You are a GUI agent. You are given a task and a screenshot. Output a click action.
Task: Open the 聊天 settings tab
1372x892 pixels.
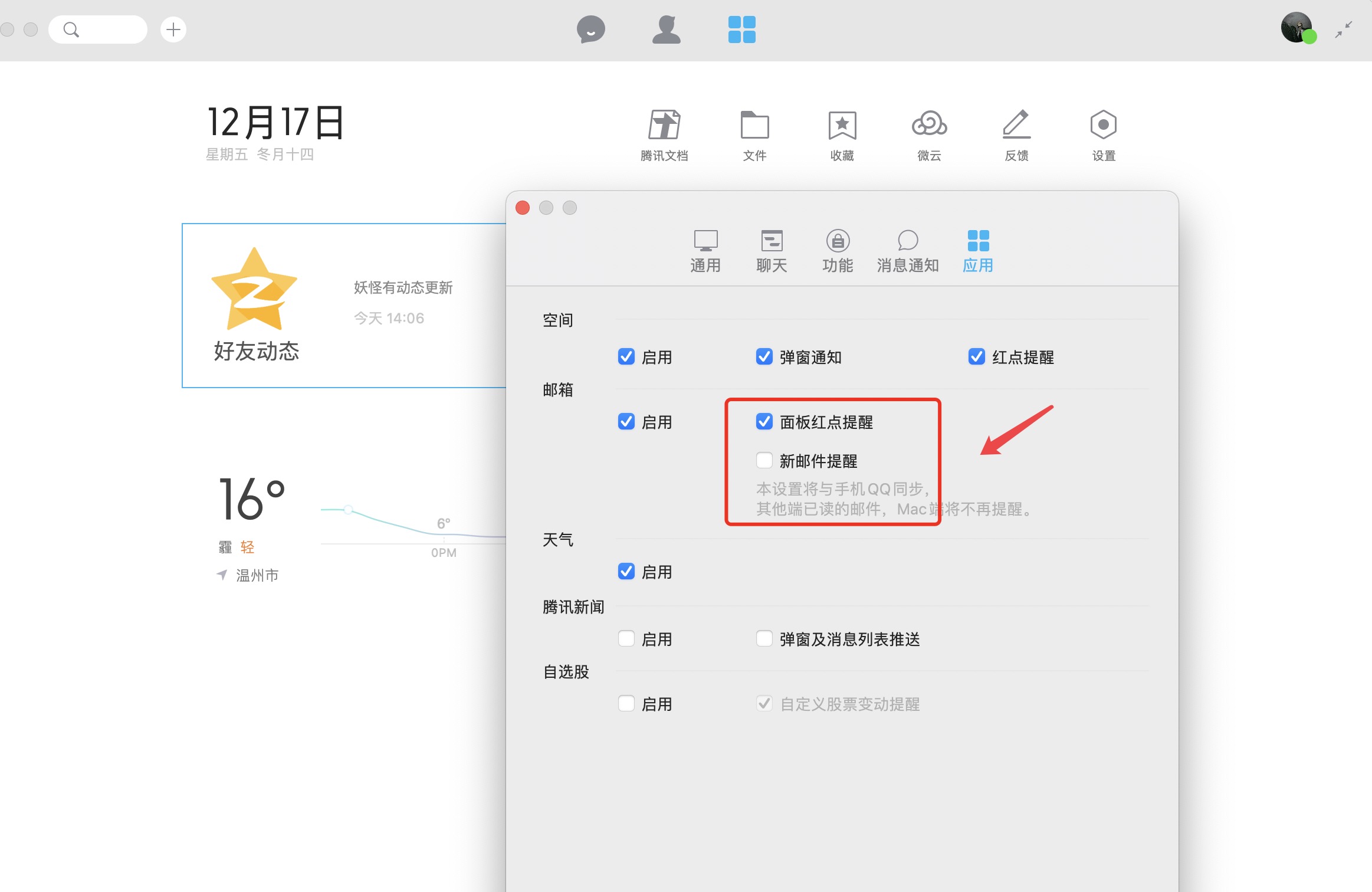(772, 251)
